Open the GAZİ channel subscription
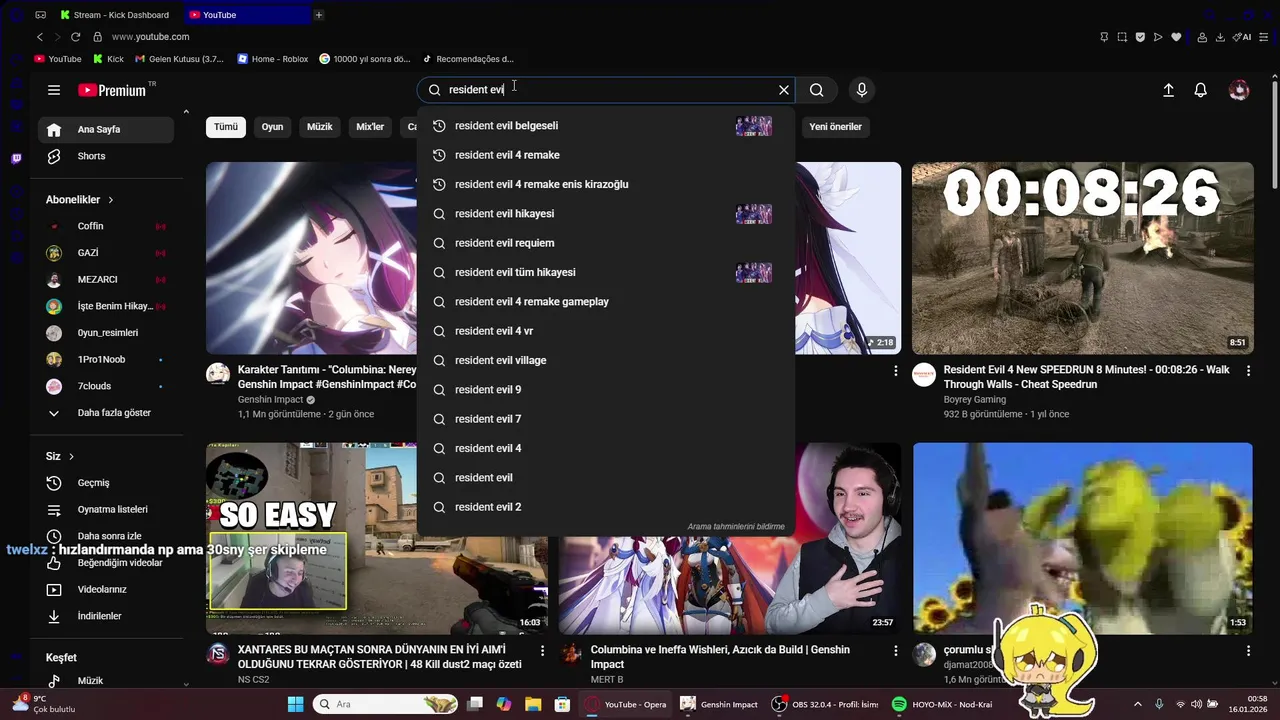 tap(106, 253)
